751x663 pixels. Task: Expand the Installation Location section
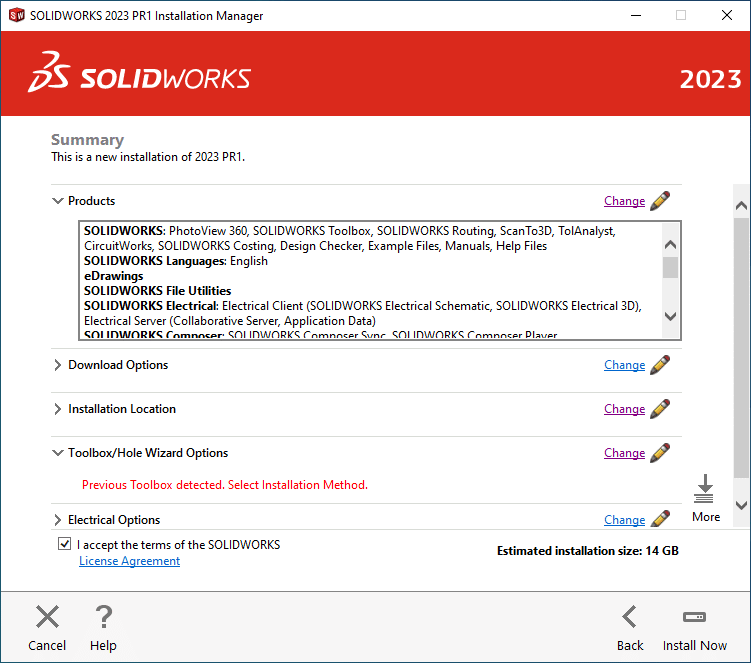57,409
